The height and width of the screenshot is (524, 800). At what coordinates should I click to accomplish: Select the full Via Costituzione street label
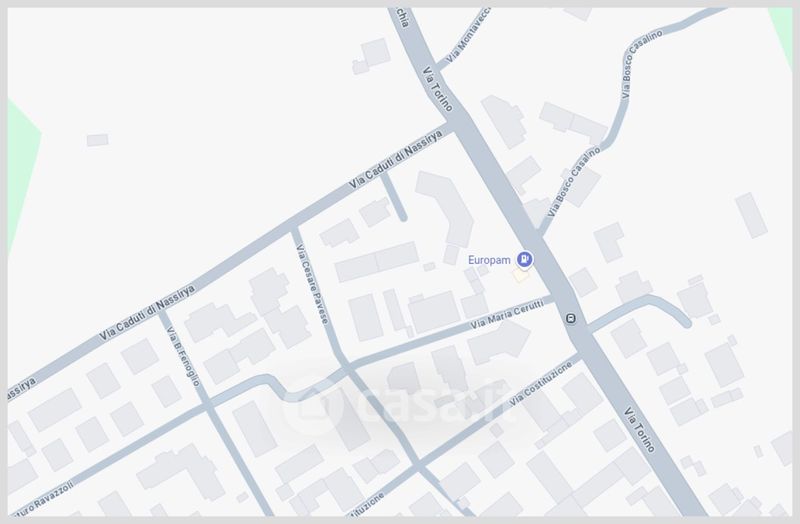pos(540,384)
